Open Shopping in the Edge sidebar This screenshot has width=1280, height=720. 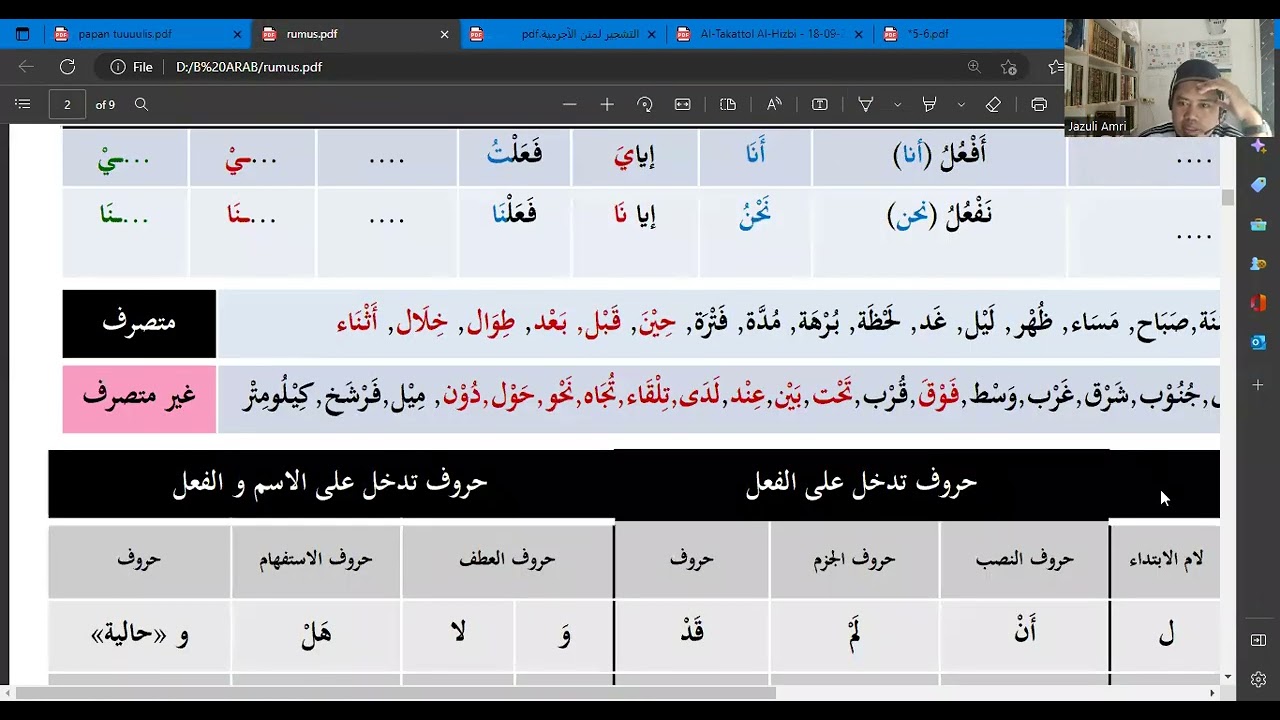point(1258,185)
